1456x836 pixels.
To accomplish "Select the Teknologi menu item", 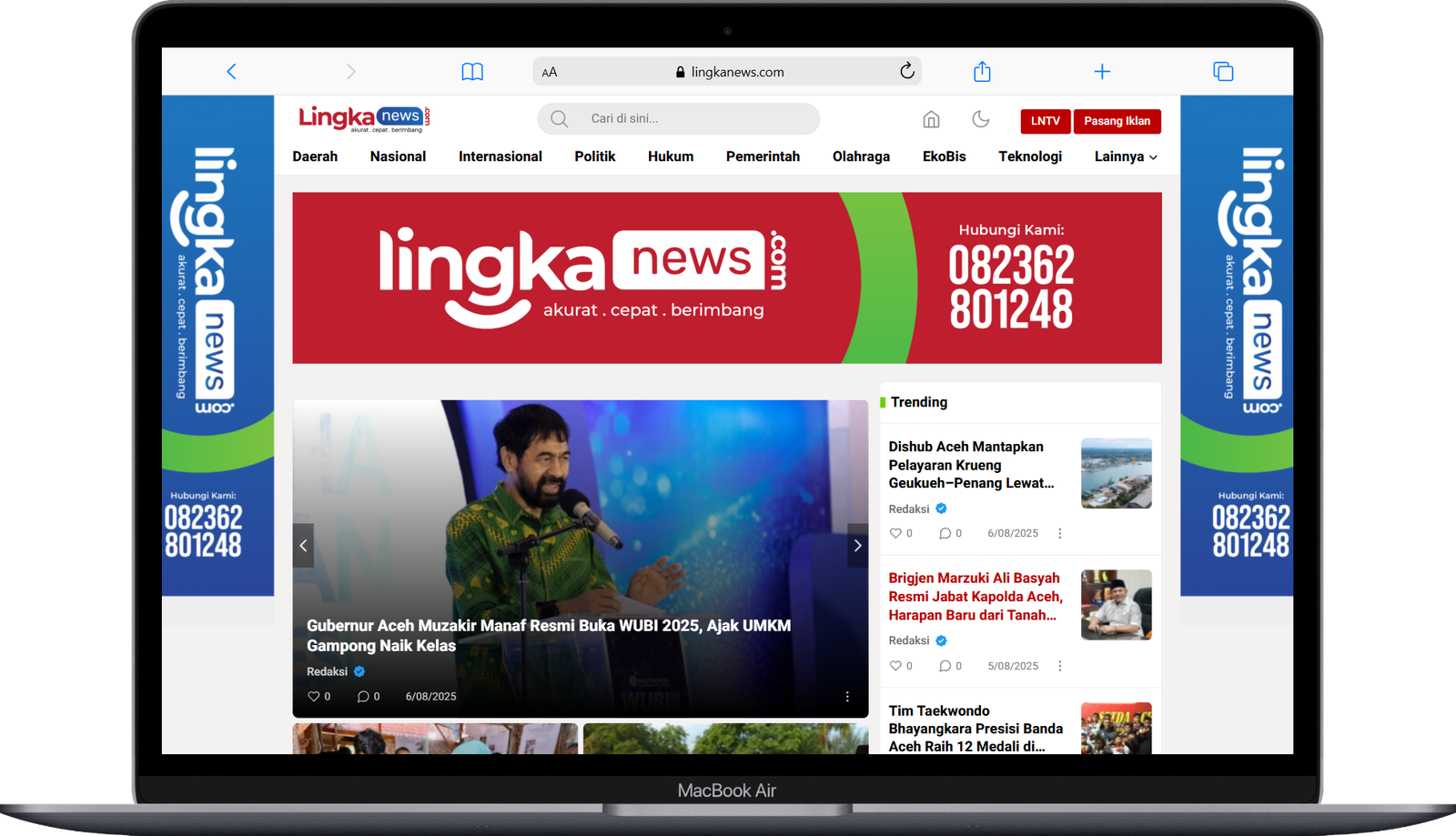I will pos(1029,156).
